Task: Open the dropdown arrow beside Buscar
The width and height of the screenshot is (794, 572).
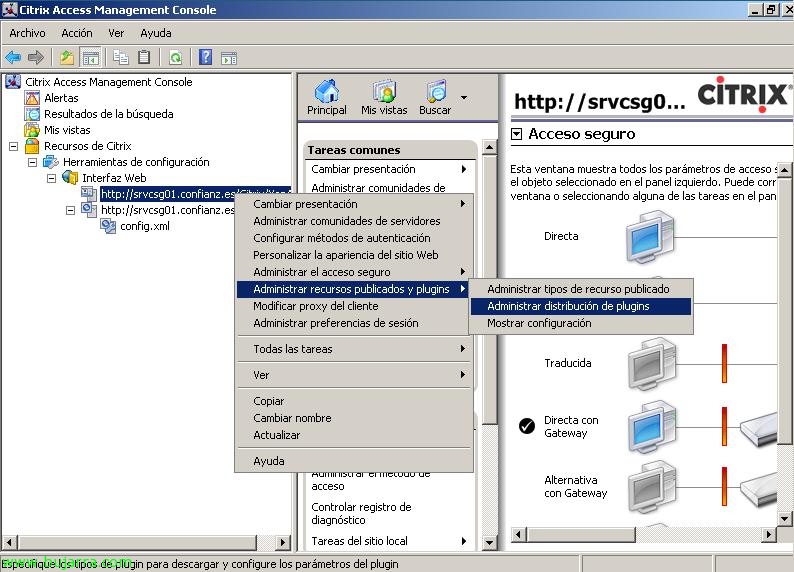Action: (464, 97)
